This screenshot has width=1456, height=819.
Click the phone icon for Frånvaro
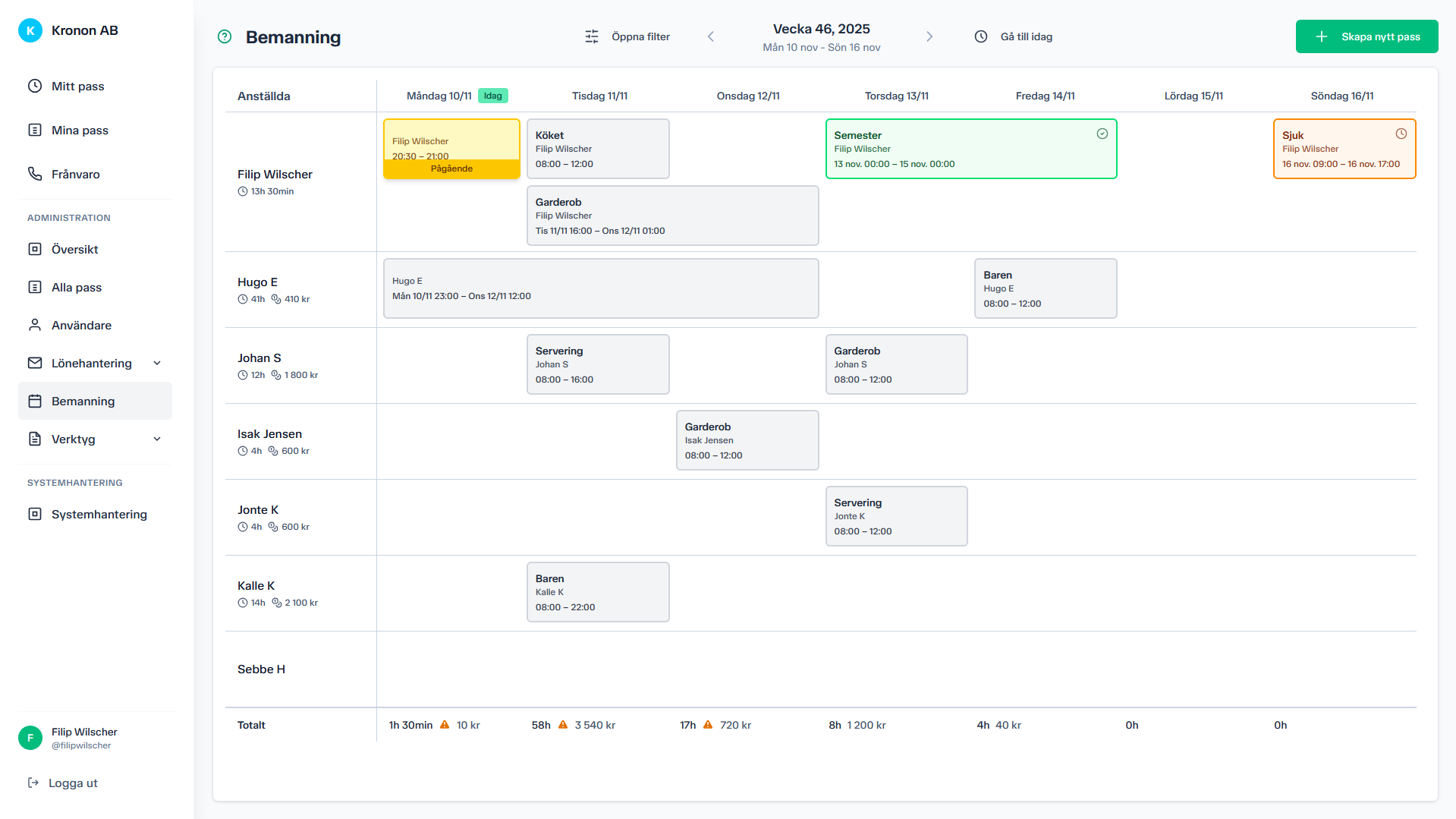click(35, 174)
